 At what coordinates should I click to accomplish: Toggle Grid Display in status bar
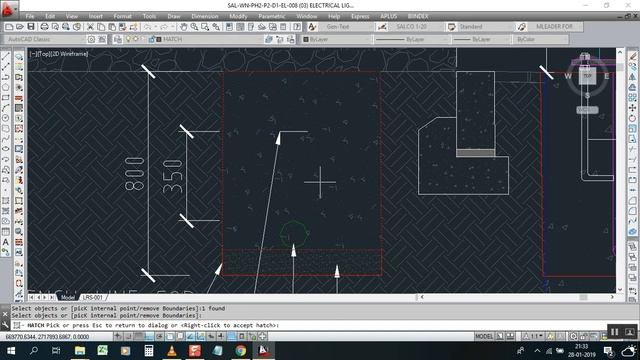pos(139,336)
